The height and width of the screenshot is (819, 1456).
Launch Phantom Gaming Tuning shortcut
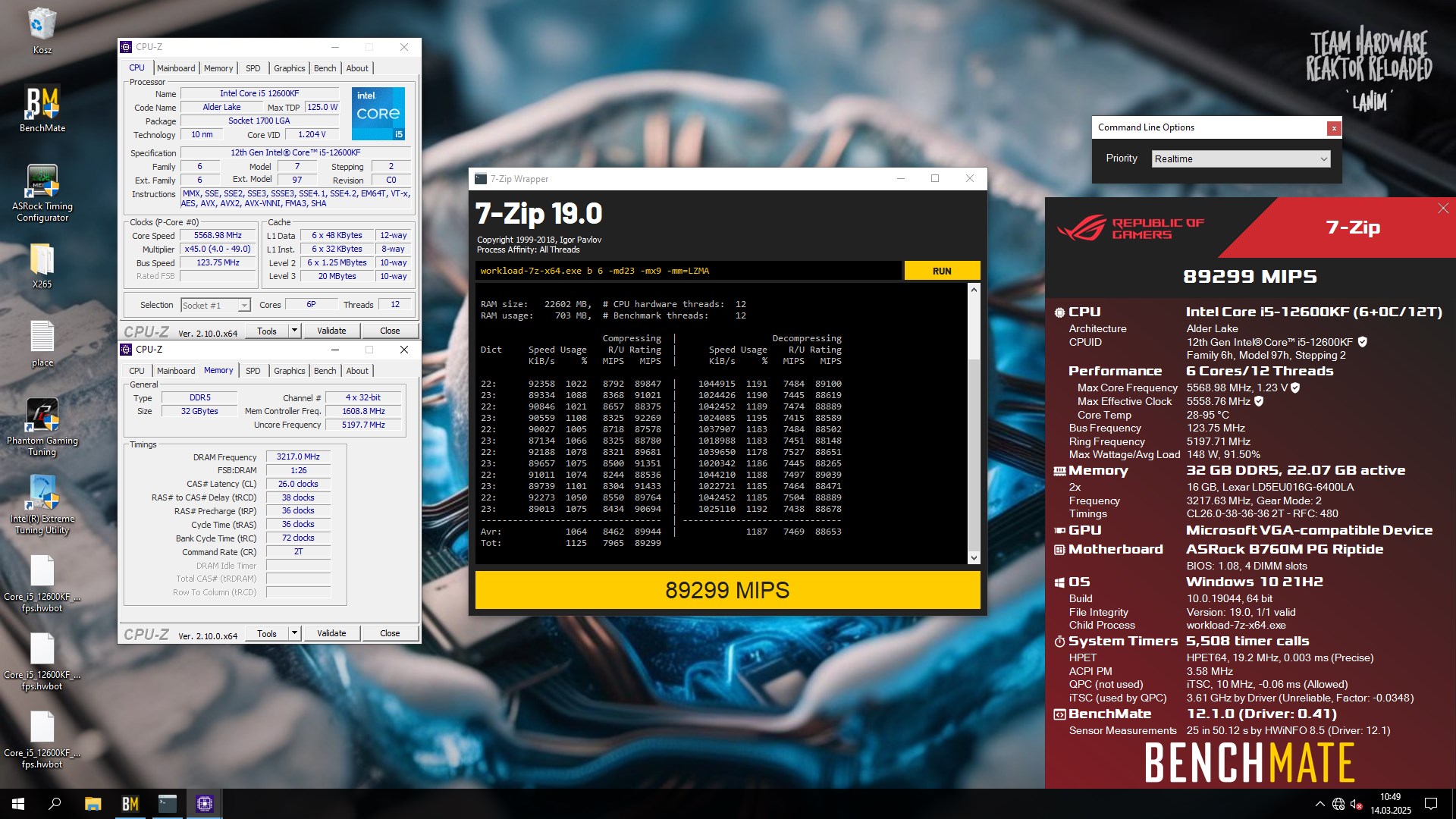[42, 427]
